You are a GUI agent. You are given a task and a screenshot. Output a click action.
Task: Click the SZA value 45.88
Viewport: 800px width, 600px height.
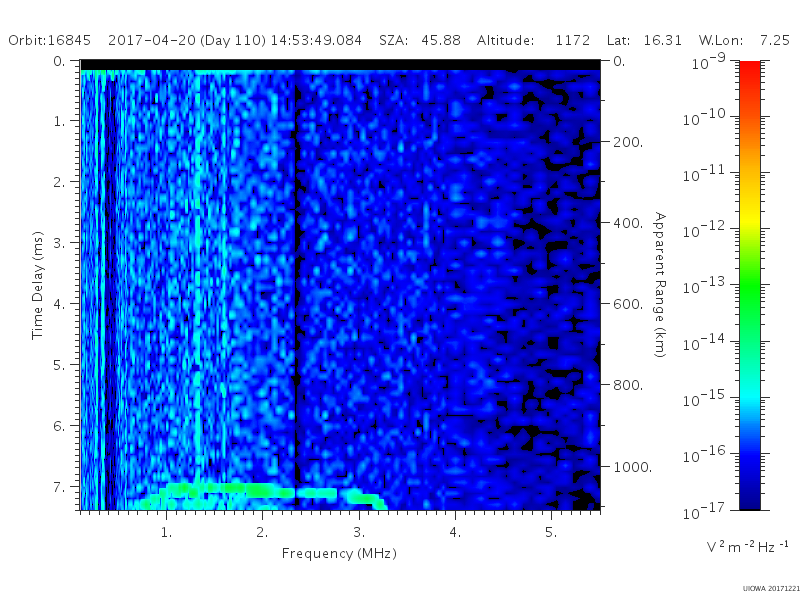[x=441, y=40]
